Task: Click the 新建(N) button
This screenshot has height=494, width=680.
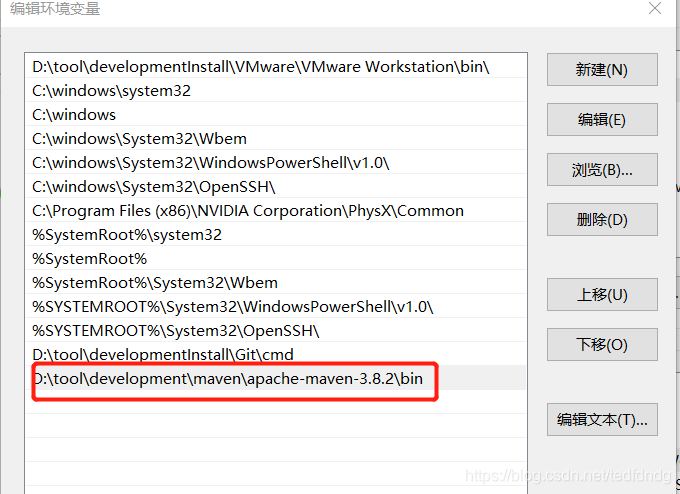Action: [602, 69]
